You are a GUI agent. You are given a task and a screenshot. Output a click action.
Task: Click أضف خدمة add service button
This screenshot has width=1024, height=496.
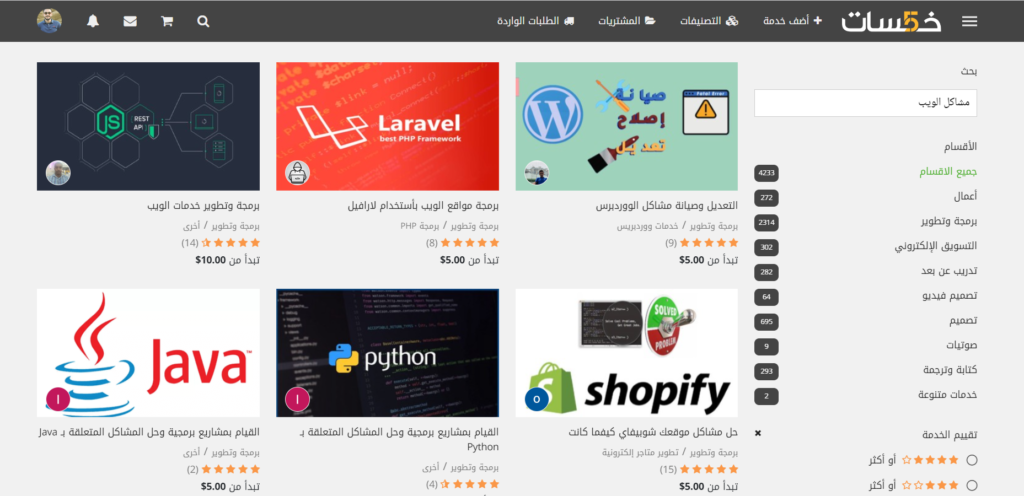(x=792, y=21)
